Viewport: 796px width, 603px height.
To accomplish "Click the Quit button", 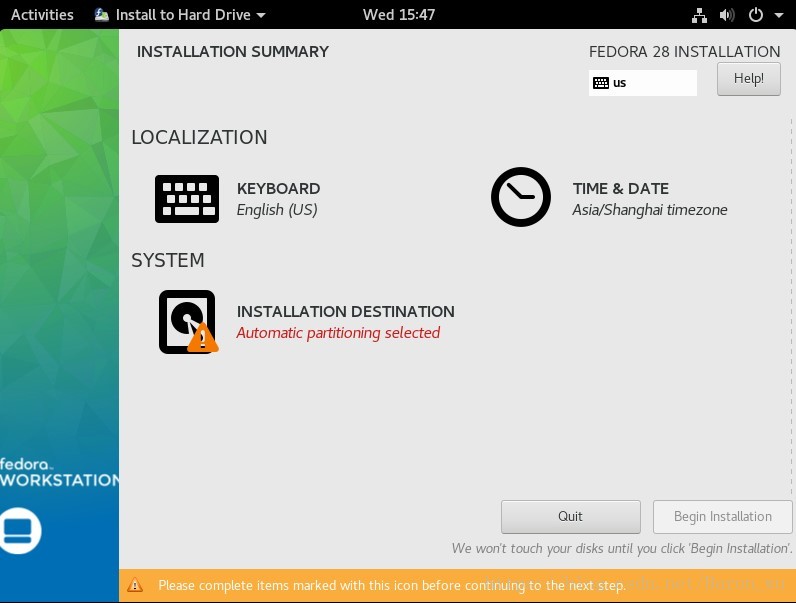I will tap(571, 517).
